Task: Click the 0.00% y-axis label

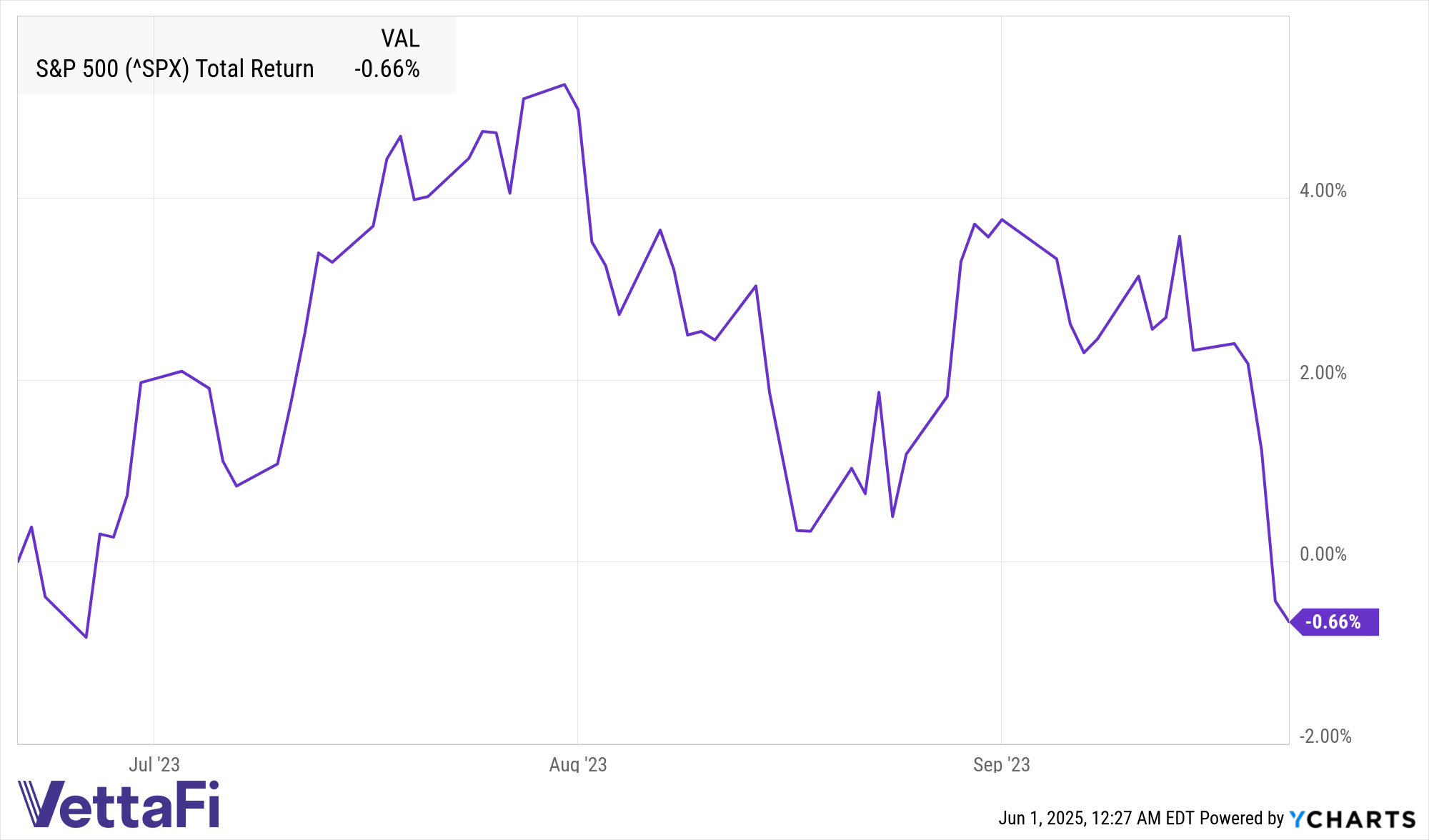Action: [x=1323, y=554]
